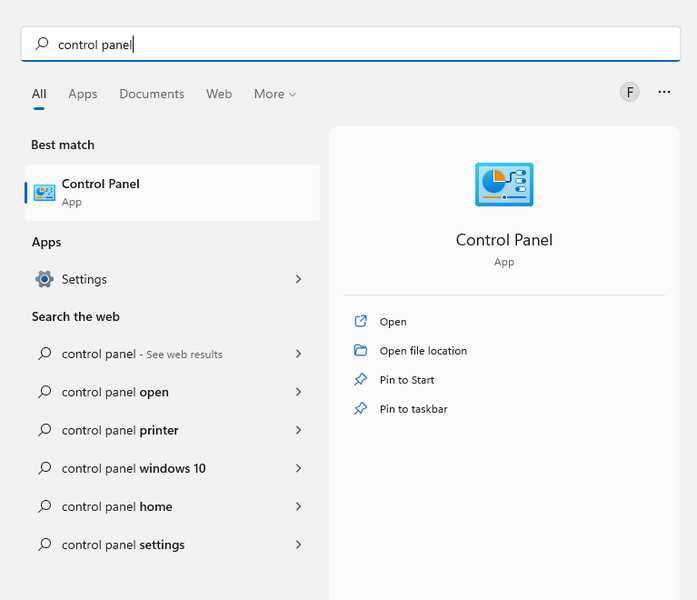
Task: Click Pin to taskbar
Action: (x=413, y=408)
